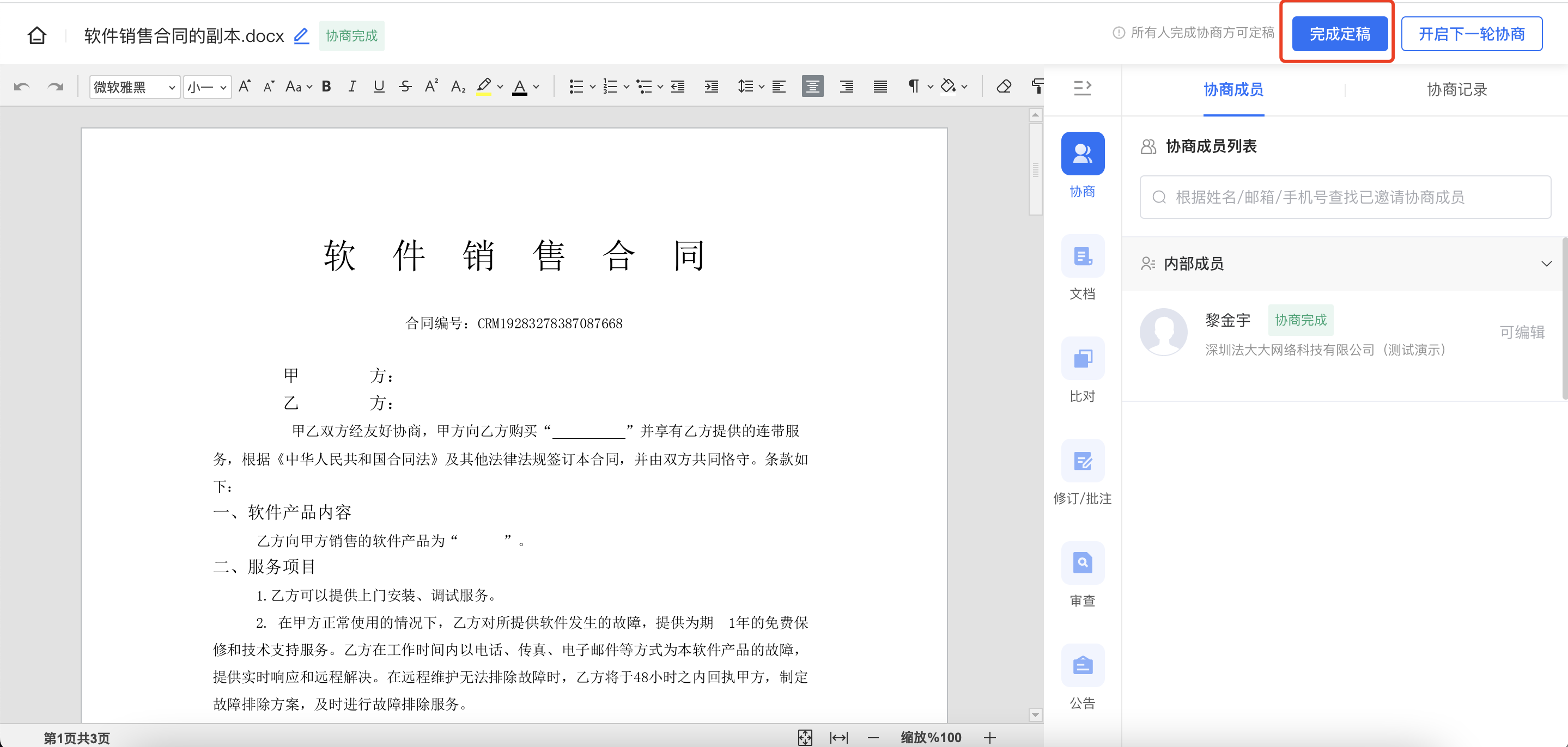Open the 微软雅黑 font family dropdown
The image size is (1568, 747).
[135, 87]
